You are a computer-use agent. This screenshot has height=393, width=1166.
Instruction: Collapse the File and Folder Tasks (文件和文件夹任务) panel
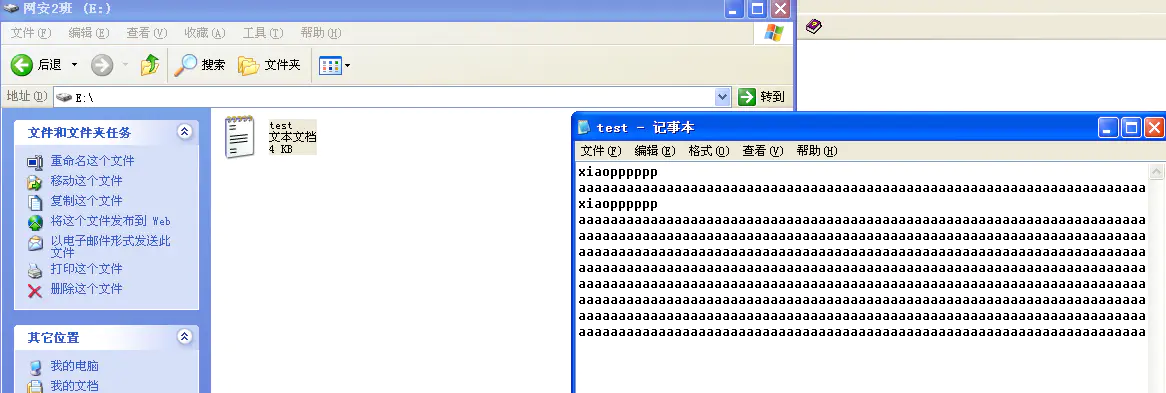(184, 132)
